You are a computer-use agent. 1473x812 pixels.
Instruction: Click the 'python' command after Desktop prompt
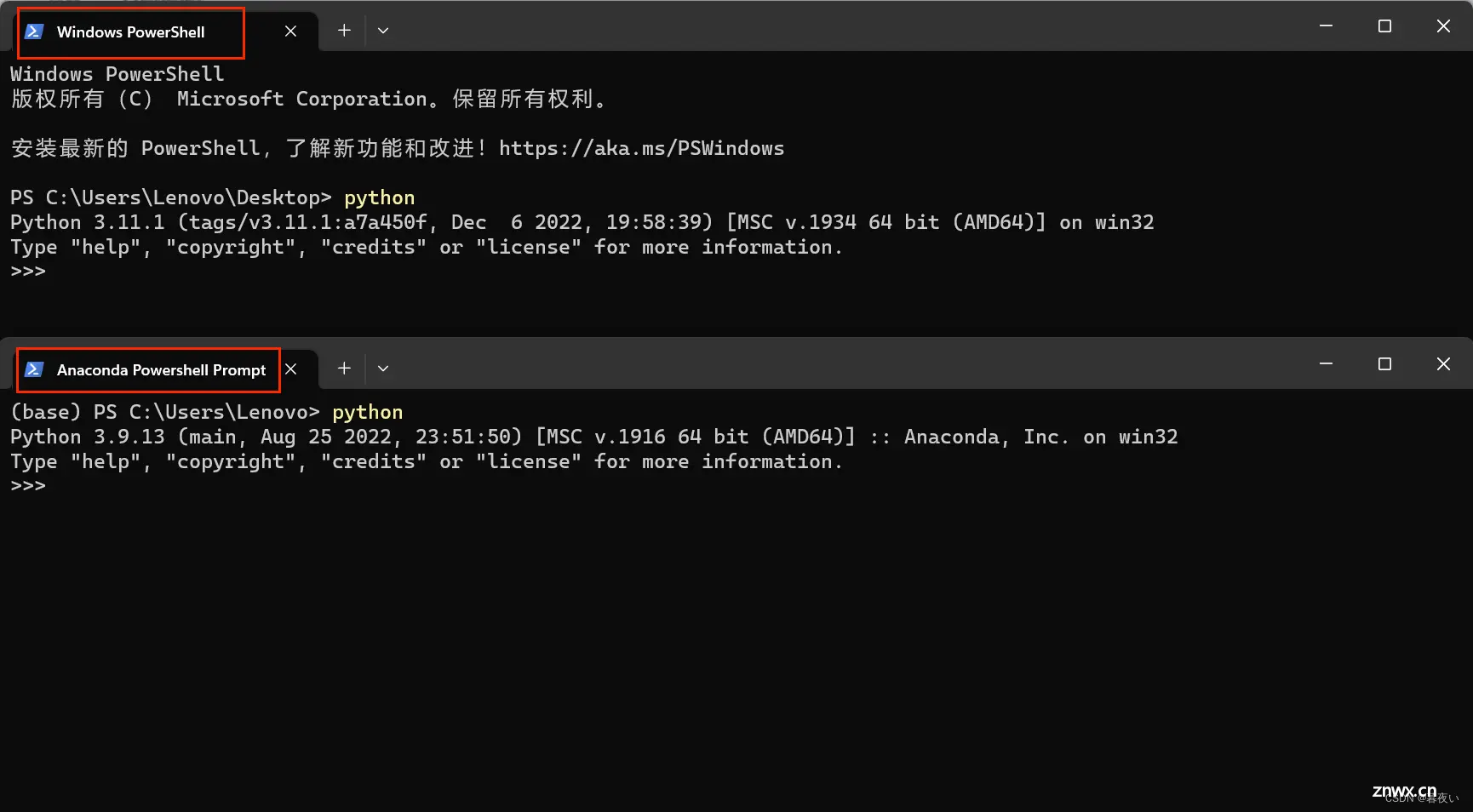tap(379, 197)
